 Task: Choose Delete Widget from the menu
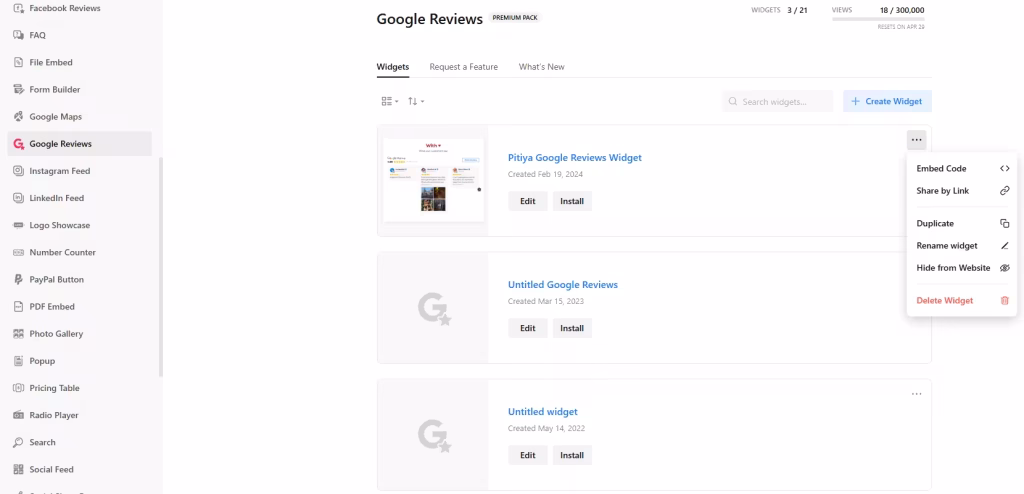click(x=963, y=301)
